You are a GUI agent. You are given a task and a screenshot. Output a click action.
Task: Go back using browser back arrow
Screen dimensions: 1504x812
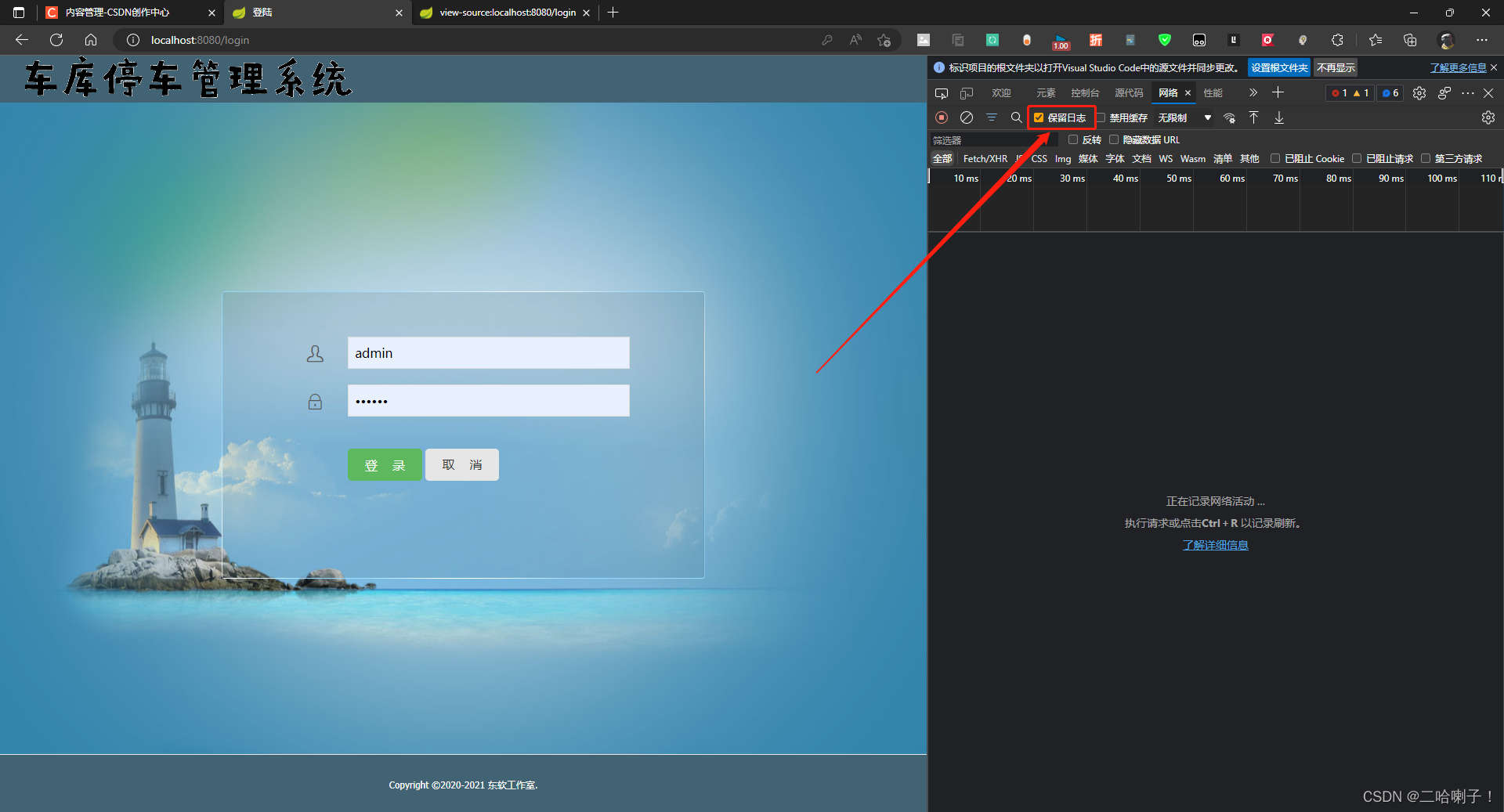tap(22, 40)
